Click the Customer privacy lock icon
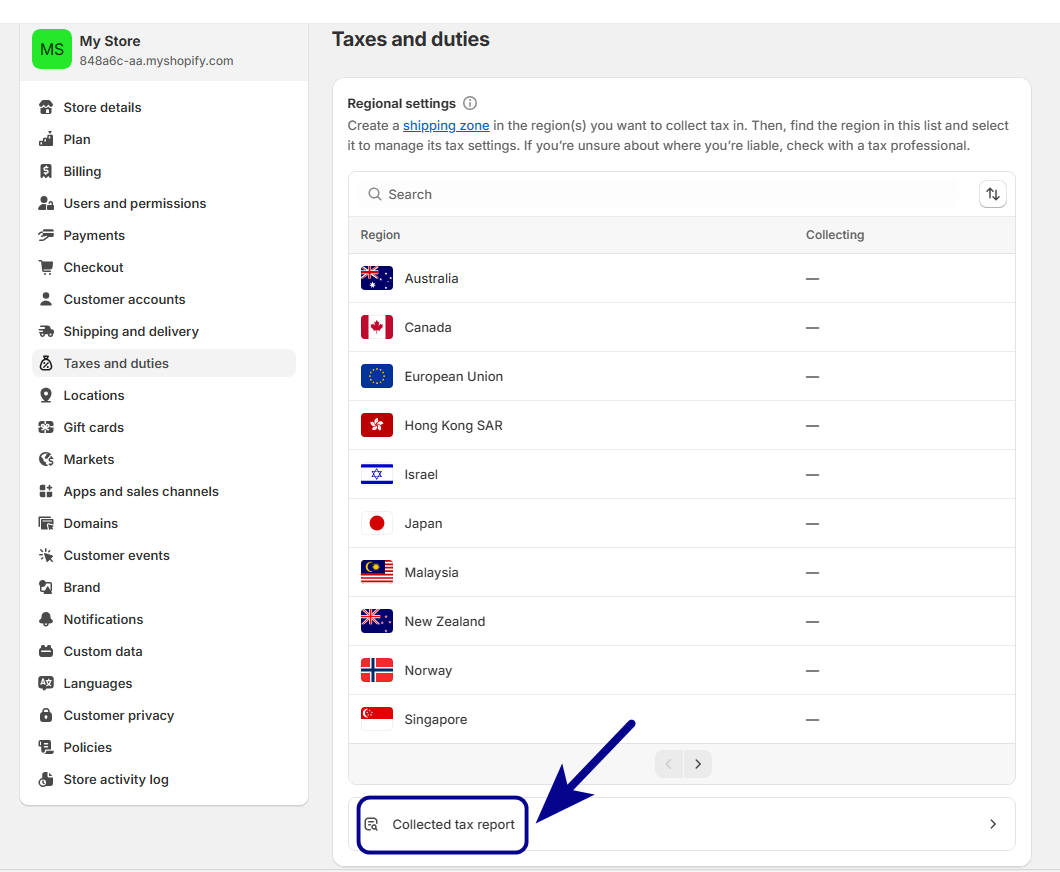This screenshot has width=1060, height=872. (46, 715)
